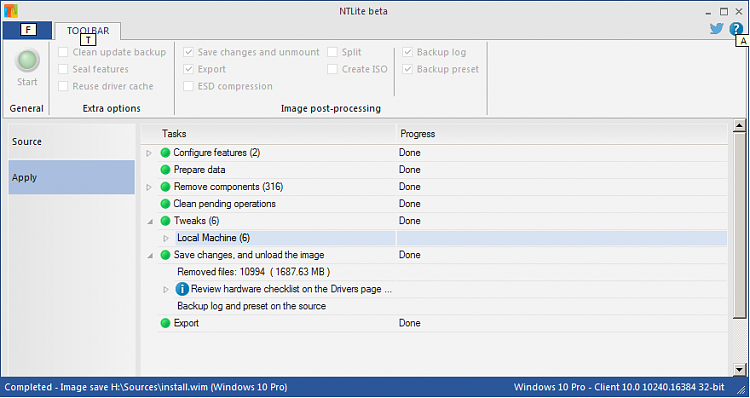The image size is (750, 398).
Task: Select the Export task row text
Action: coord(186,323)
